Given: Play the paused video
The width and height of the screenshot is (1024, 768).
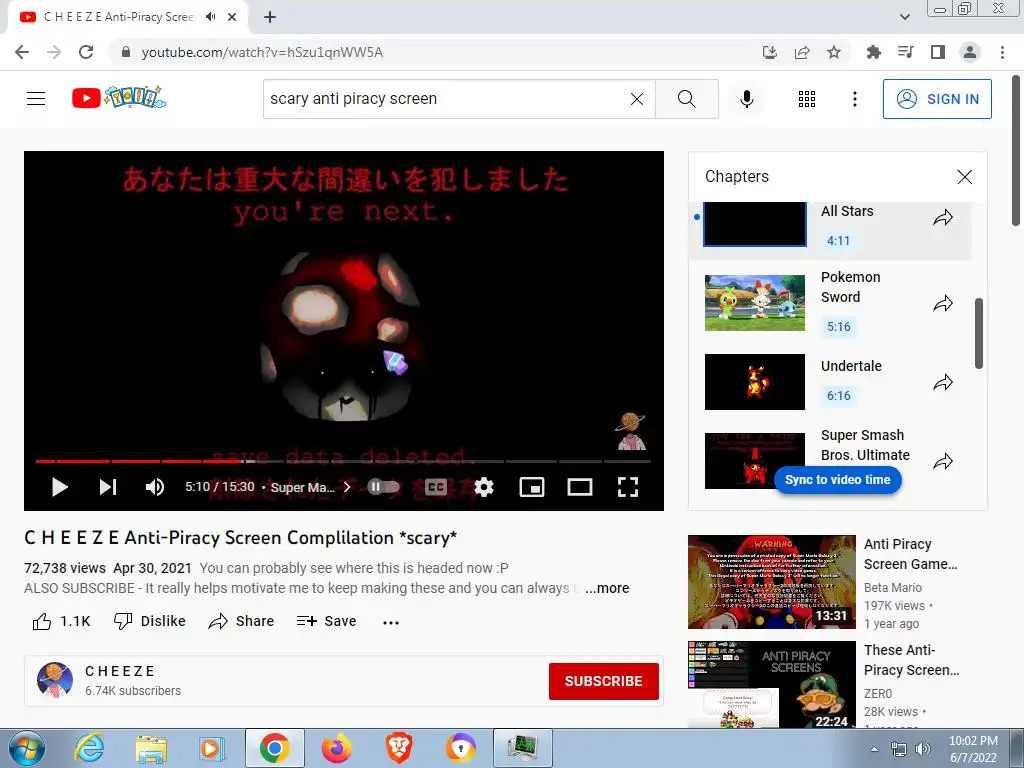Looking at the screenshot, I should pyautogui.click(x=59, y=487).
